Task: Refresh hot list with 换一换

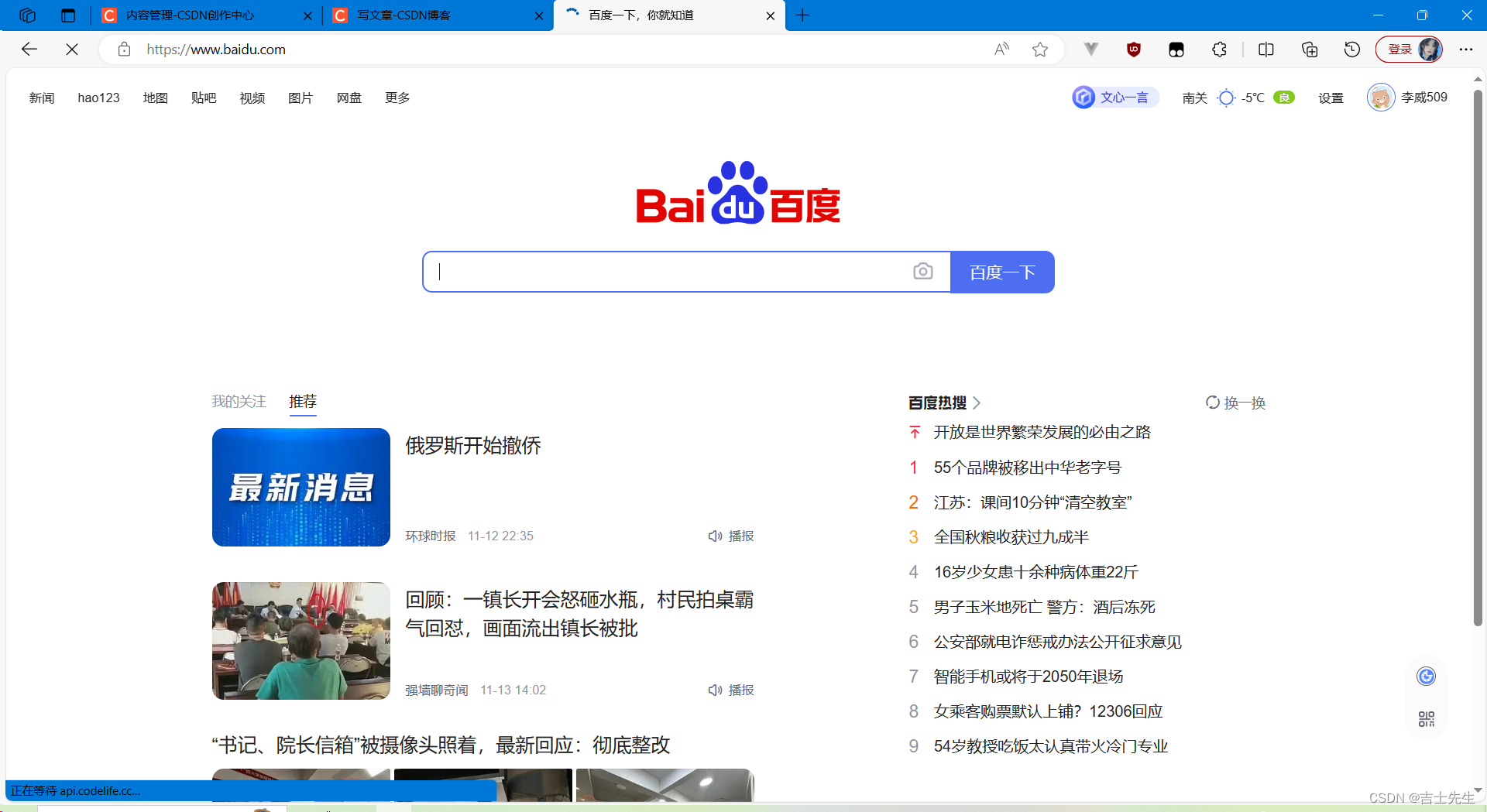Action: pos(1235,403)
